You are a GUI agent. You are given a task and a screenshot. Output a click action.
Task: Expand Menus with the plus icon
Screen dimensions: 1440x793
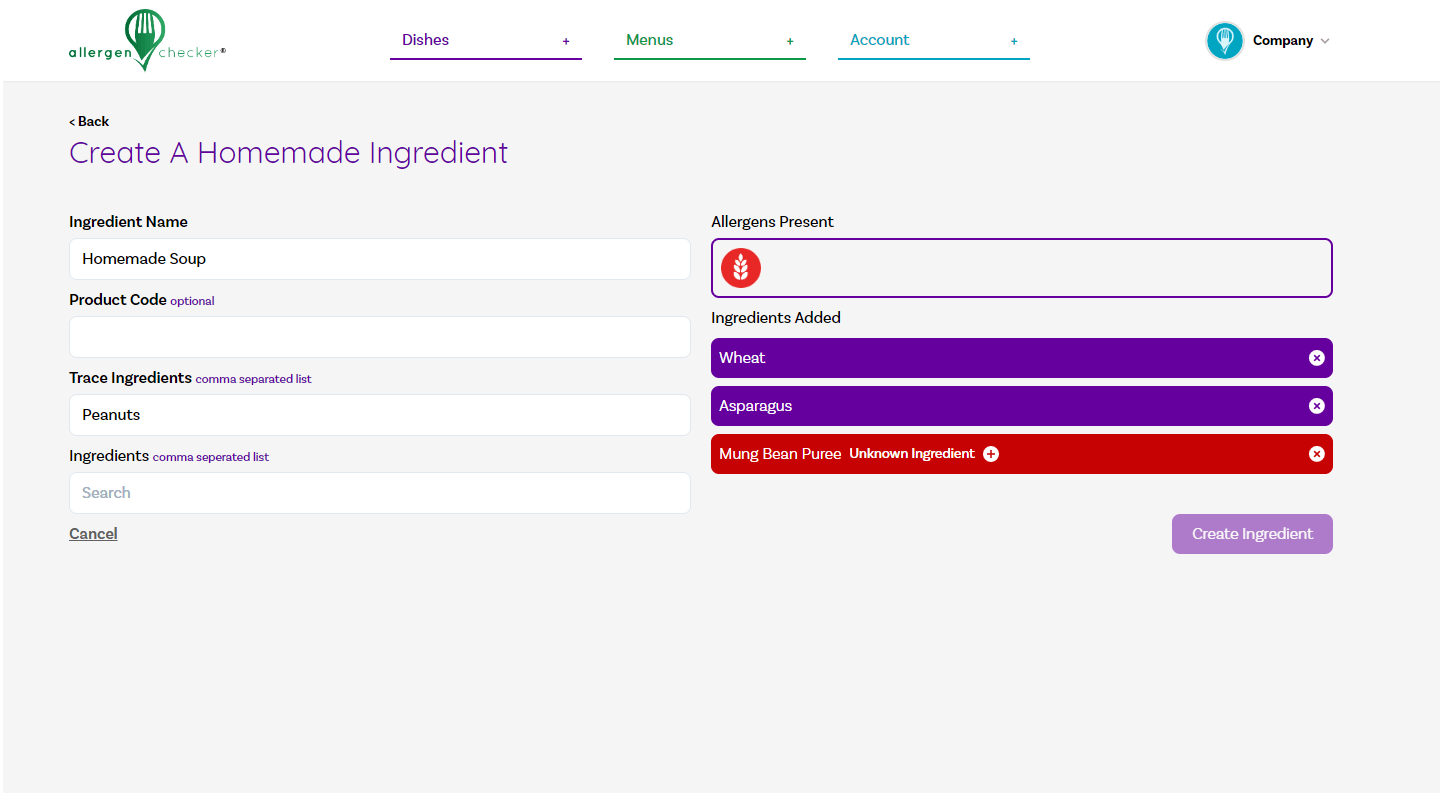tap(790, 41)
